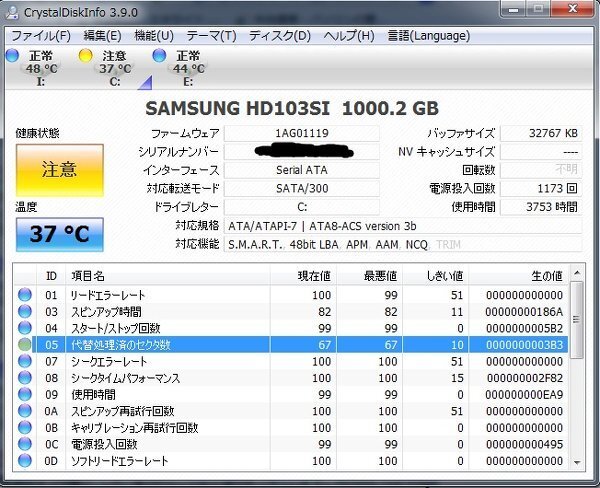Select drive E: with blue status orb

[x=180, y=68]
